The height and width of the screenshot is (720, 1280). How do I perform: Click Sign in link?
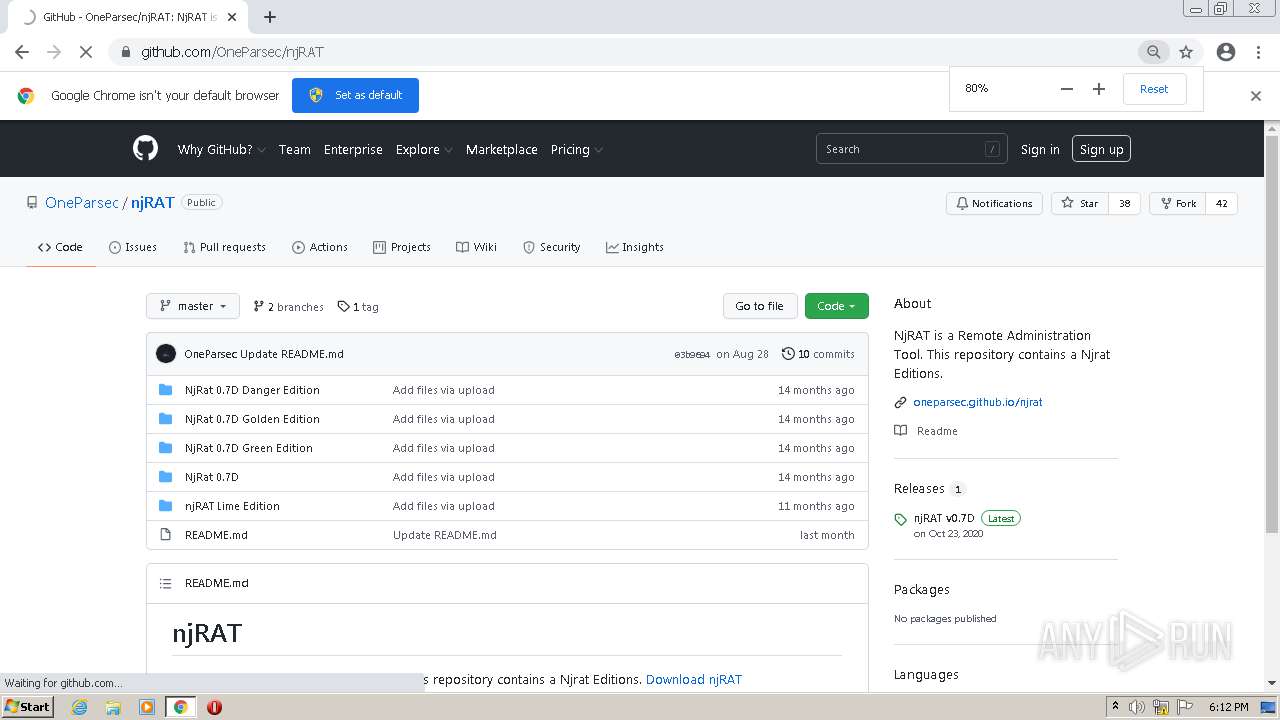[x=1040, y=149]
